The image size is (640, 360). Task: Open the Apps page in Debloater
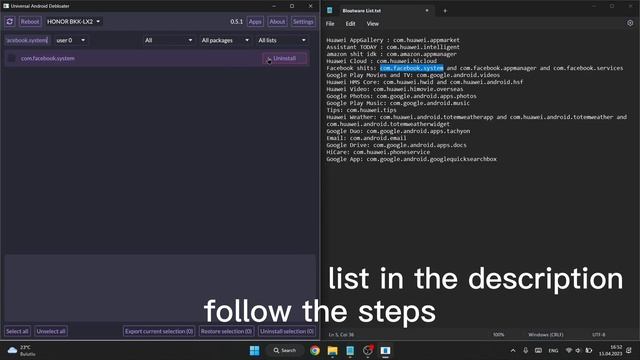point(255,22)
